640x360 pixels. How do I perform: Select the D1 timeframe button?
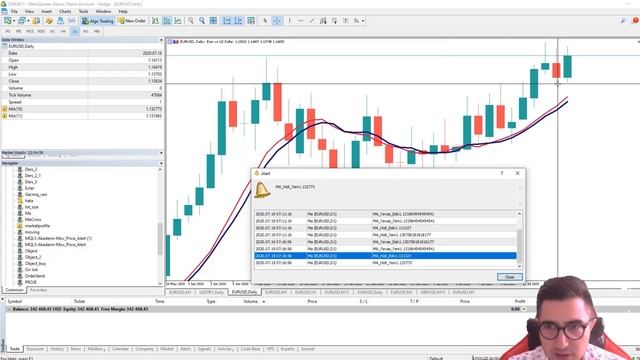[75, 31]
